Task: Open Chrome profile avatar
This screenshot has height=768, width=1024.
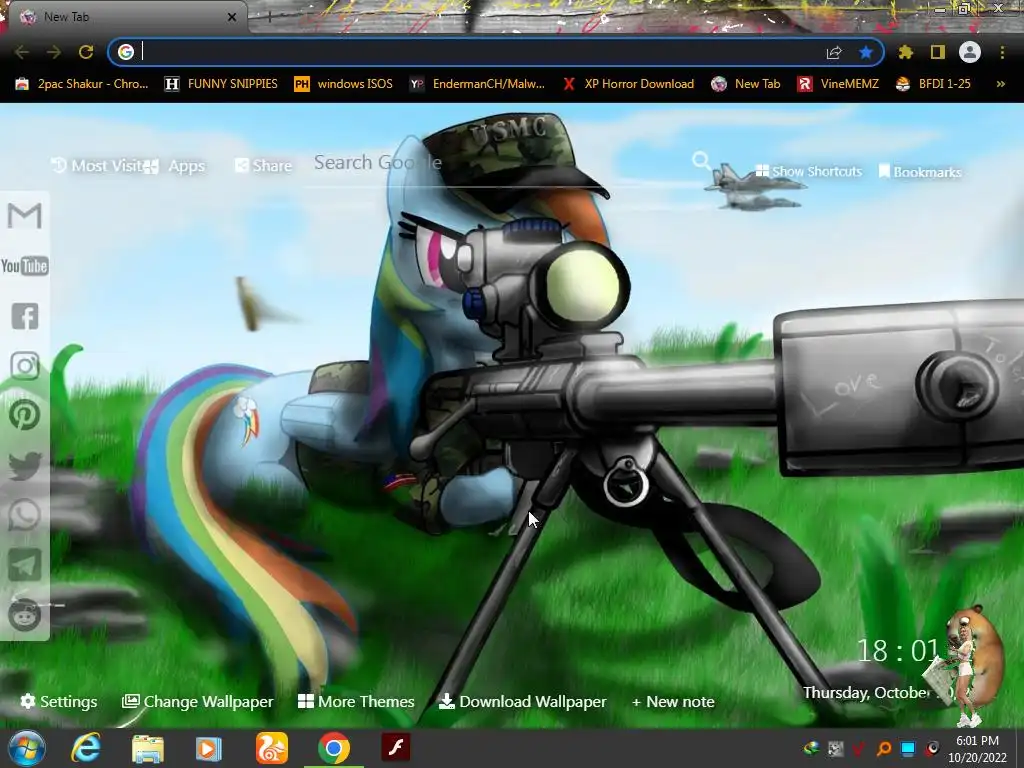Action: click(x=970, y=52)
